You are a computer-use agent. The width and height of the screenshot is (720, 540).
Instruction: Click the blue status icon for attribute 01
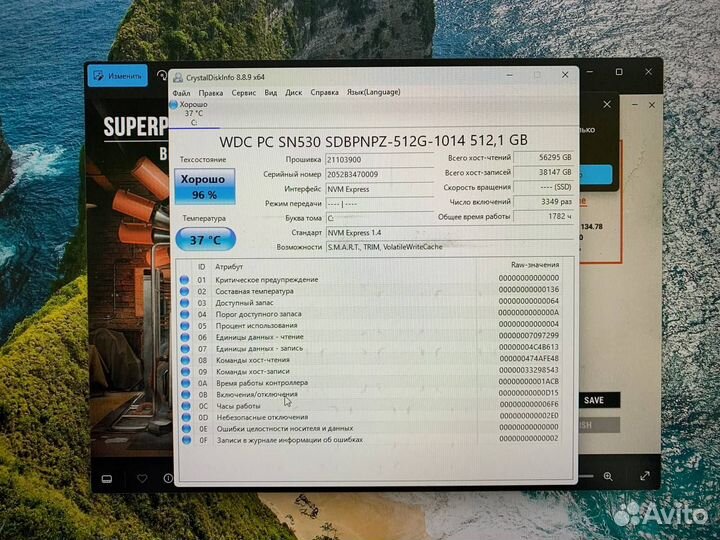click(x=184, y=279)
